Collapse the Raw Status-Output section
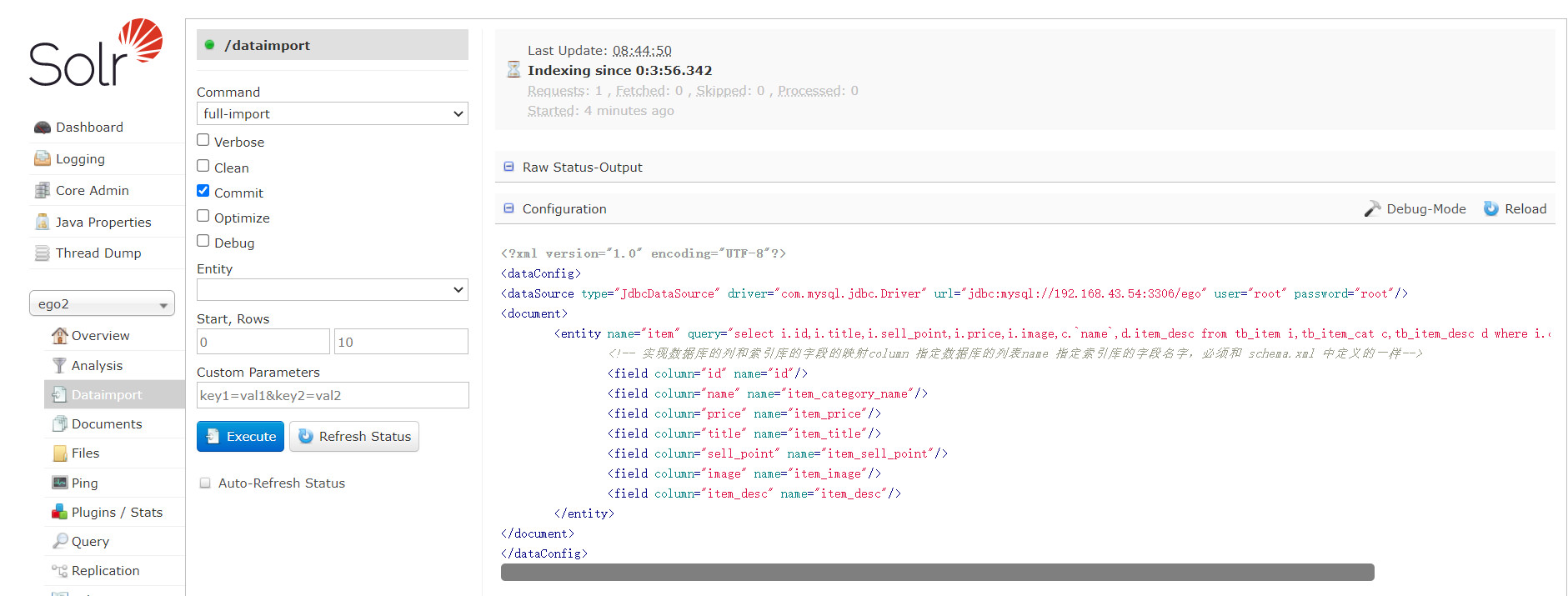The image size is (1568, 596). (x=508, y=167)
